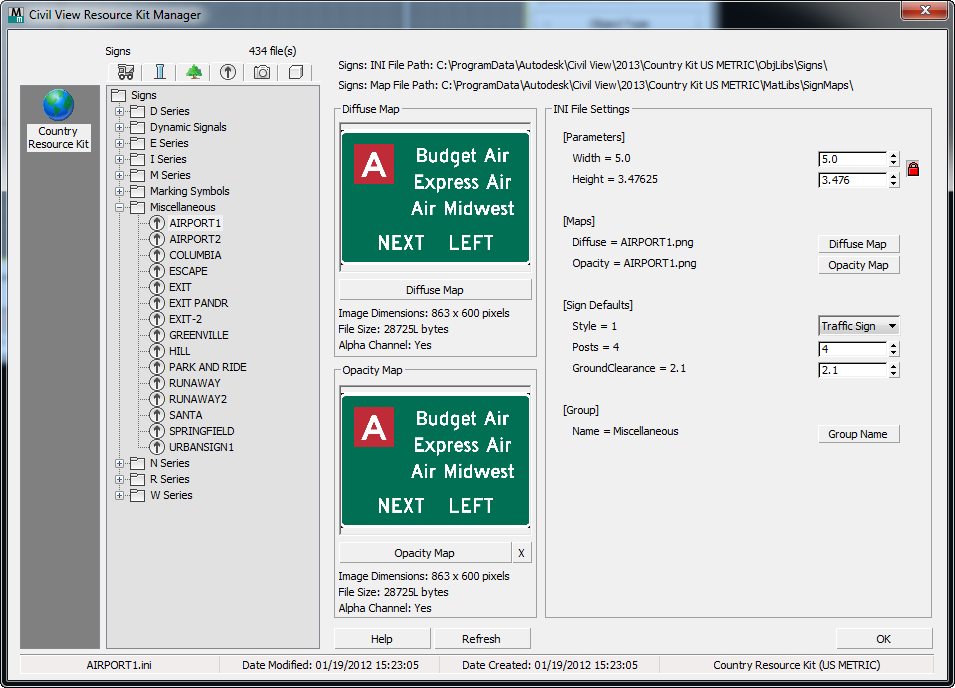The height and width of the screenshot is (688, 955).
Task: Click the GroundClearance value field
Action: coord(853,370)
